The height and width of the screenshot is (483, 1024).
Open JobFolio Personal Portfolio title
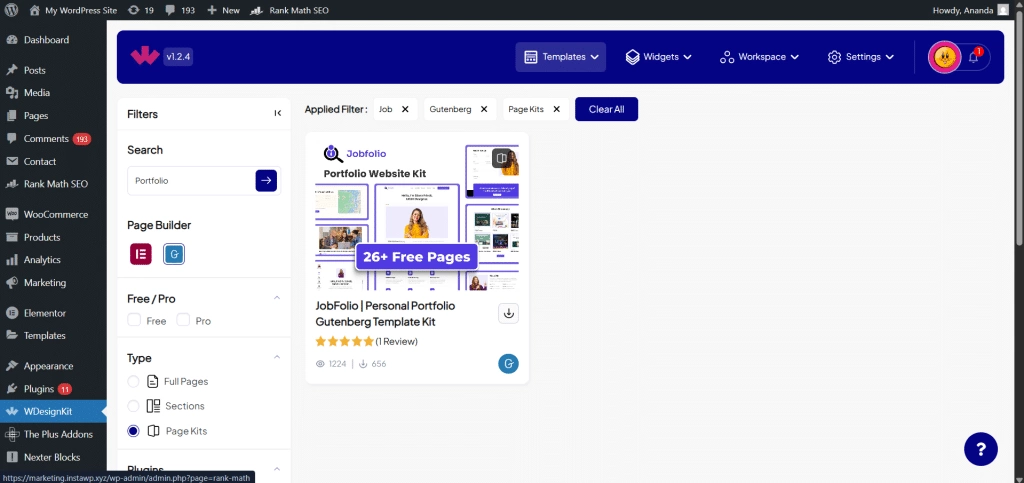(385, 313)
